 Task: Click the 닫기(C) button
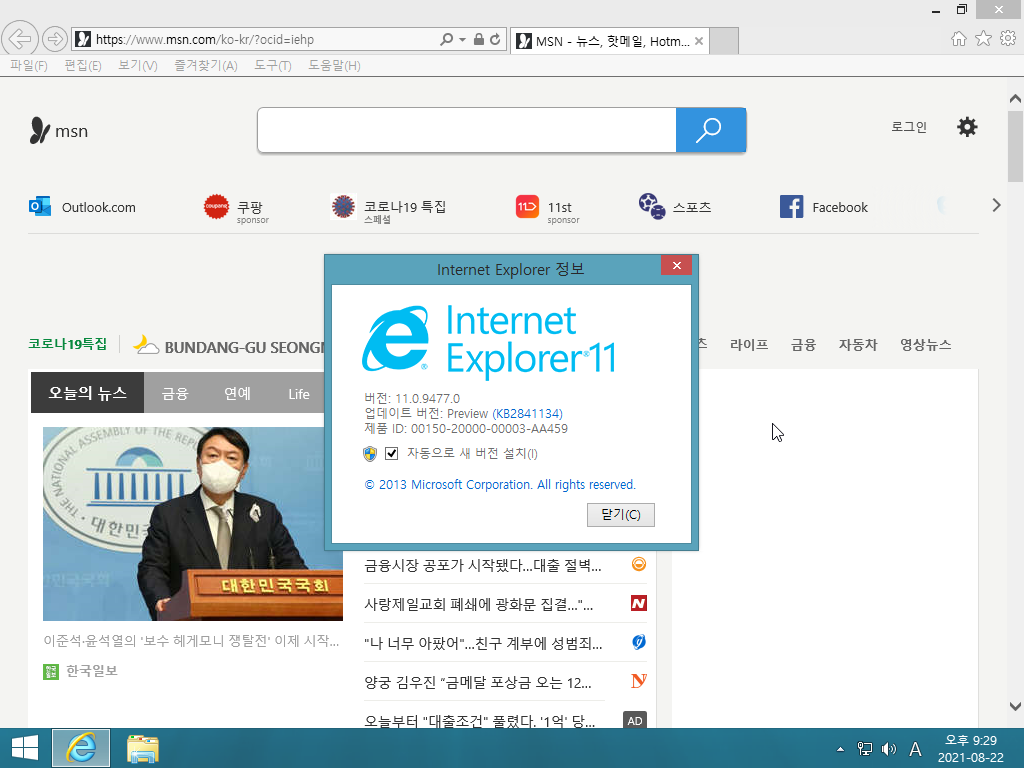pyautogui.click(x=620, y=515)
